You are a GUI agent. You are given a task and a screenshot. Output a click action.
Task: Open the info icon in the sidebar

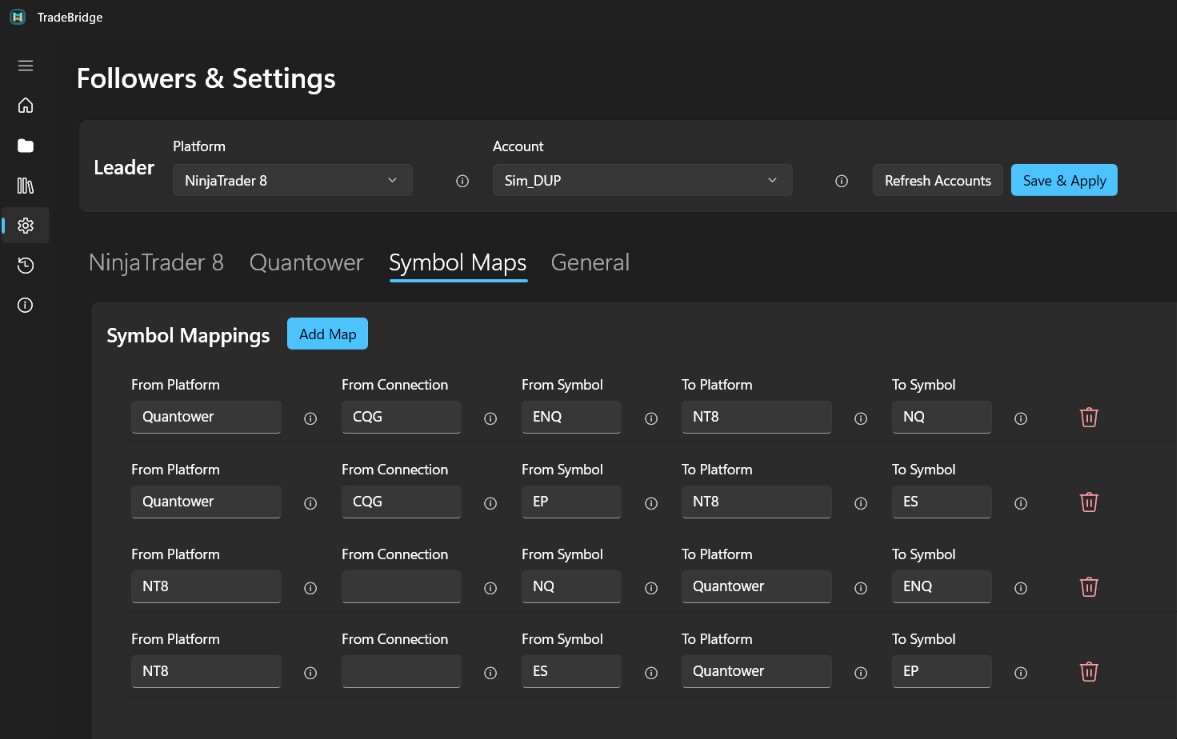[26, 305]
